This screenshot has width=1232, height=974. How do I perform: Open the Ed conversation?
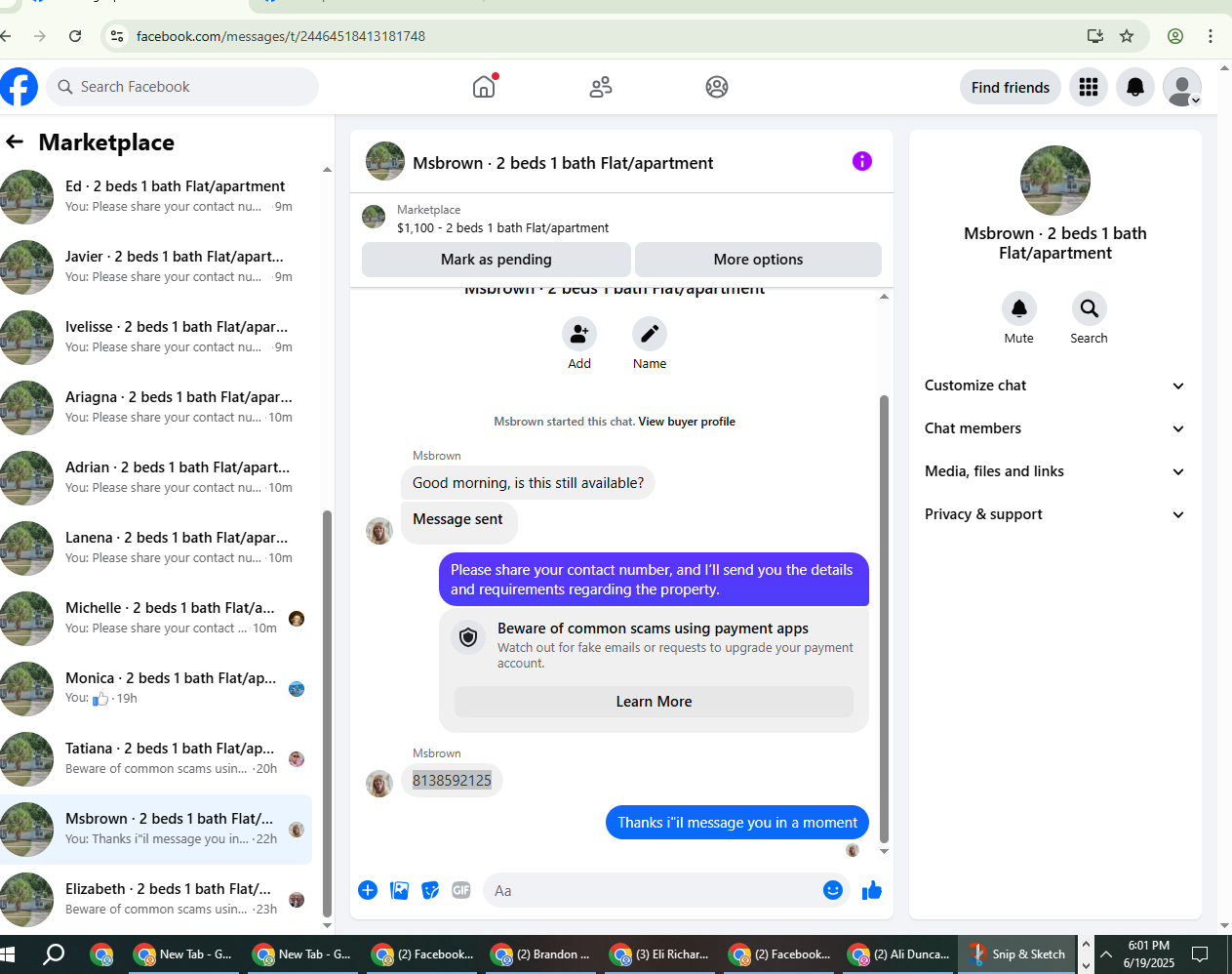pyautogui.click(x=156, y=196)
